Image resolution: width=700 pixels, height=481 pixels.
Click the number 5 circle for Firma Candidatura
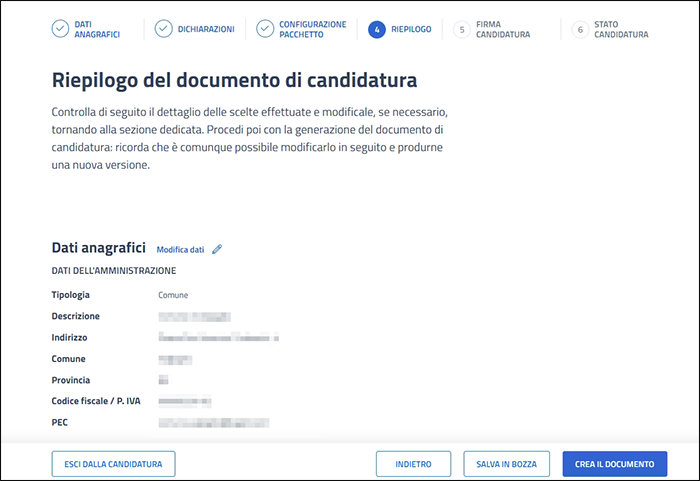tap(461, 30)
